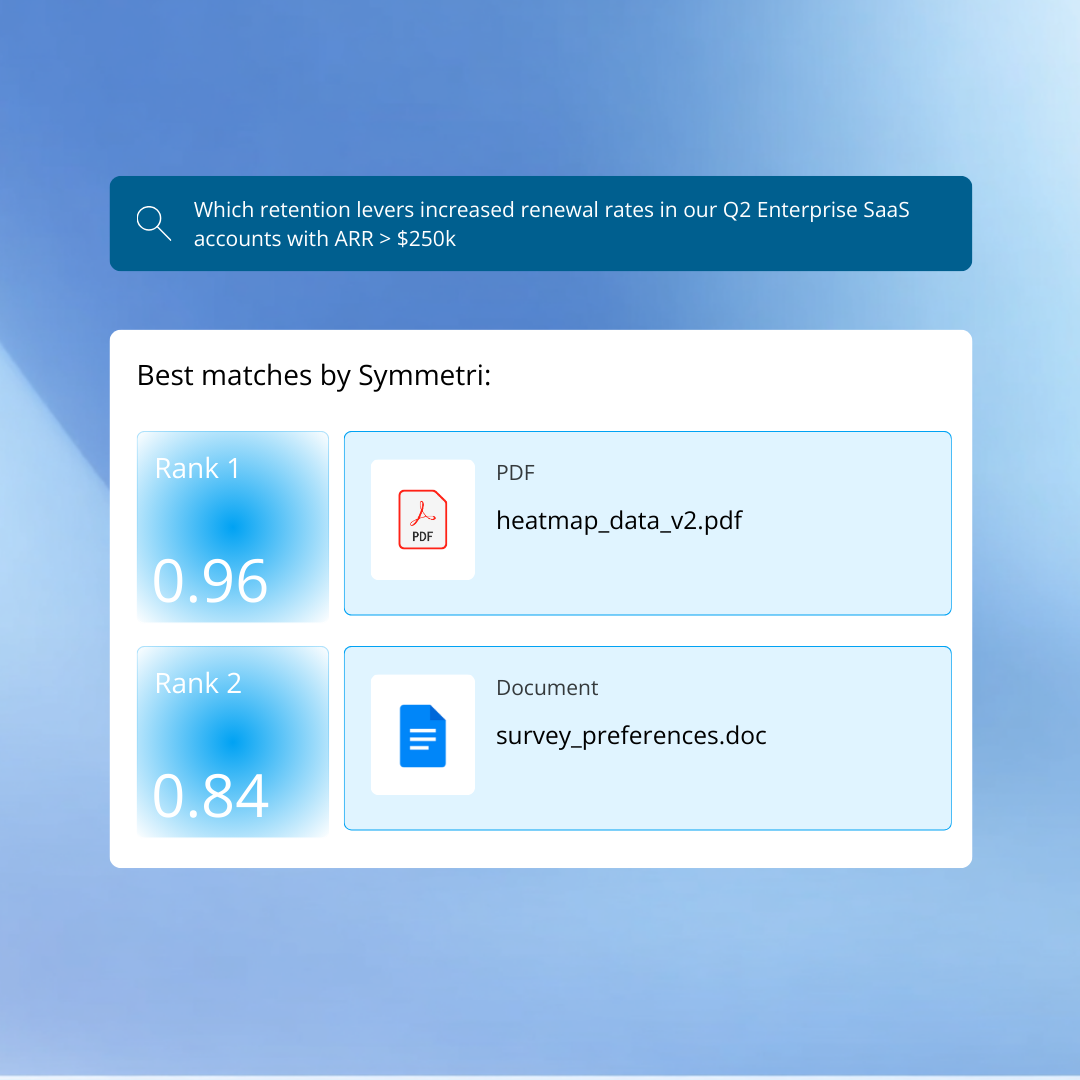Screen dimensions: 1080x1080
Task: Select the Rank 2 label
Action: 198,684
